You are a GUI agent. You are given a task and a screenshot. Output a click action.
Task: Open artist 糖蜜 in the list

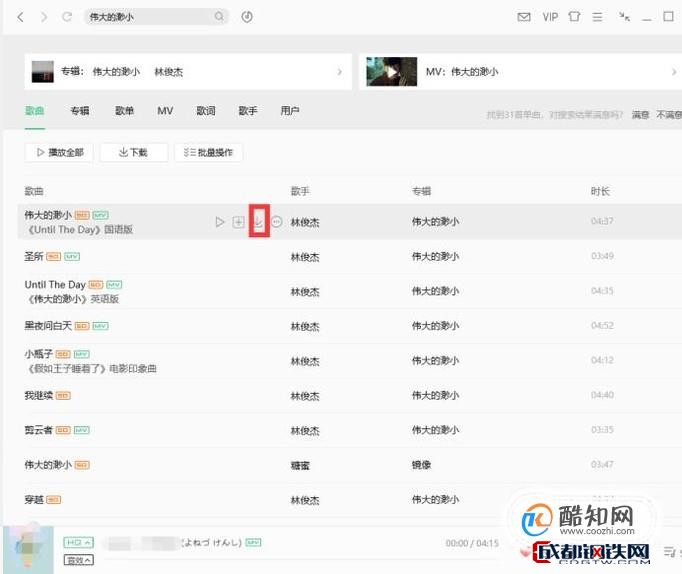pos(300,465)
